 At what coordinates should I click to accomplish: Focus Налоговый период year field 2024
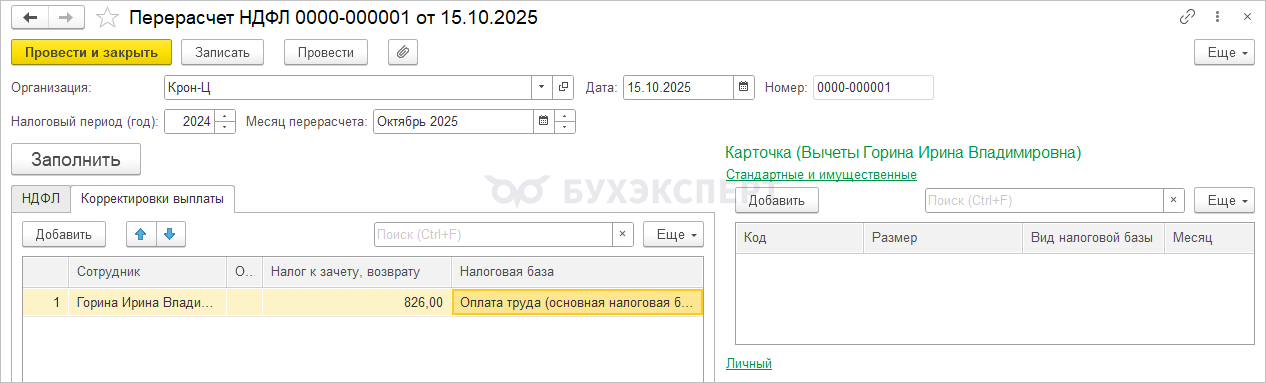190,122
